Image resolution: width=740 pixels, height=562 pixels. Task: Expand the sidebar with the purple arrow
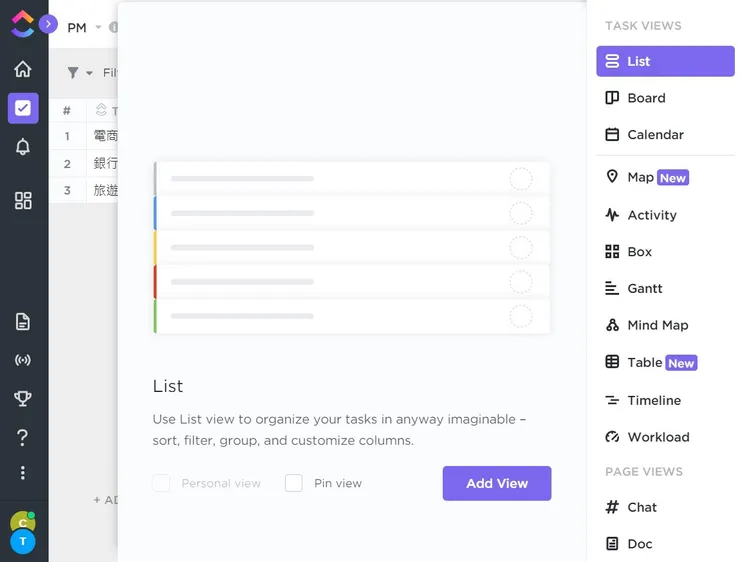[x=48, y=24]
